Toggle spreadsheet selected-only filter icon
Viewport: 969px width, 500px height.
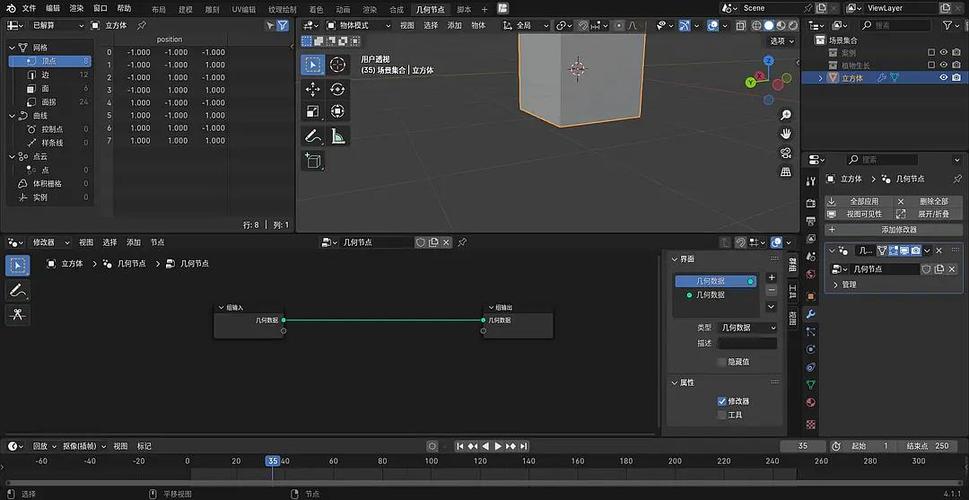click(x=270, y=25)
